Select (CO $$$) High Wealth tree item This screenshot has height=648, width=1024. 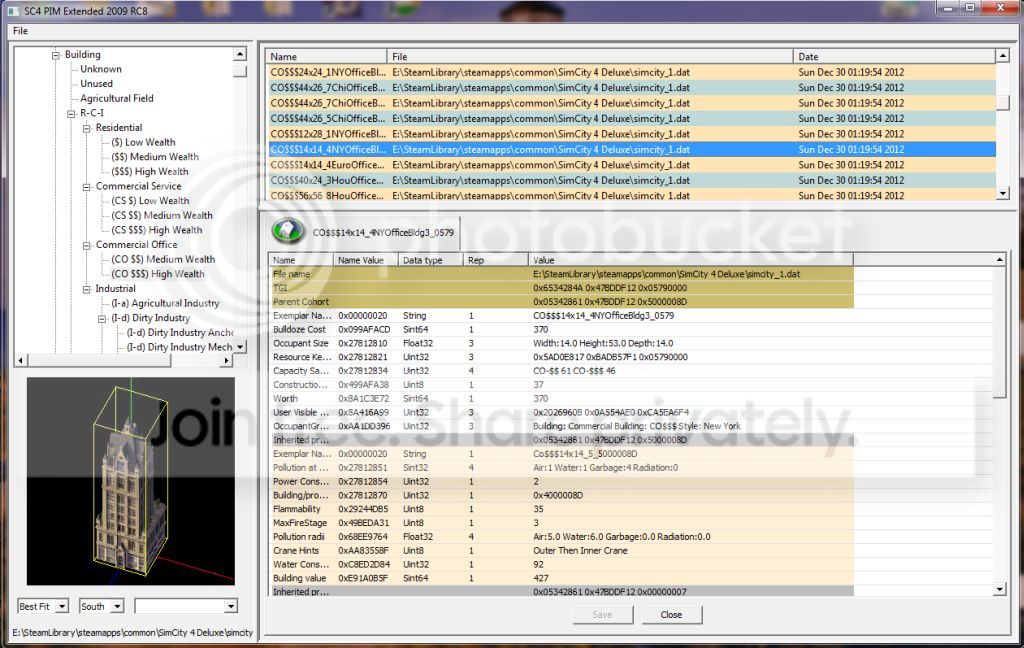[157, 274]
